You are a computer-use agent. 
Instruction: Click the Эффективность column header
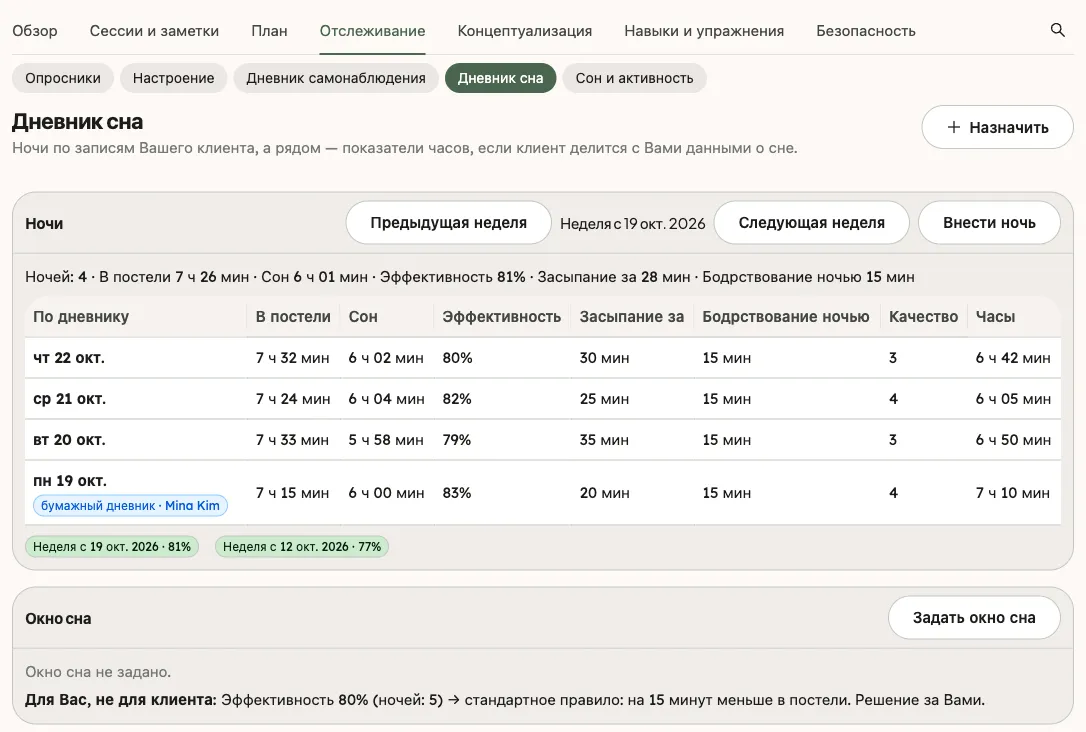tap(501, 316)
